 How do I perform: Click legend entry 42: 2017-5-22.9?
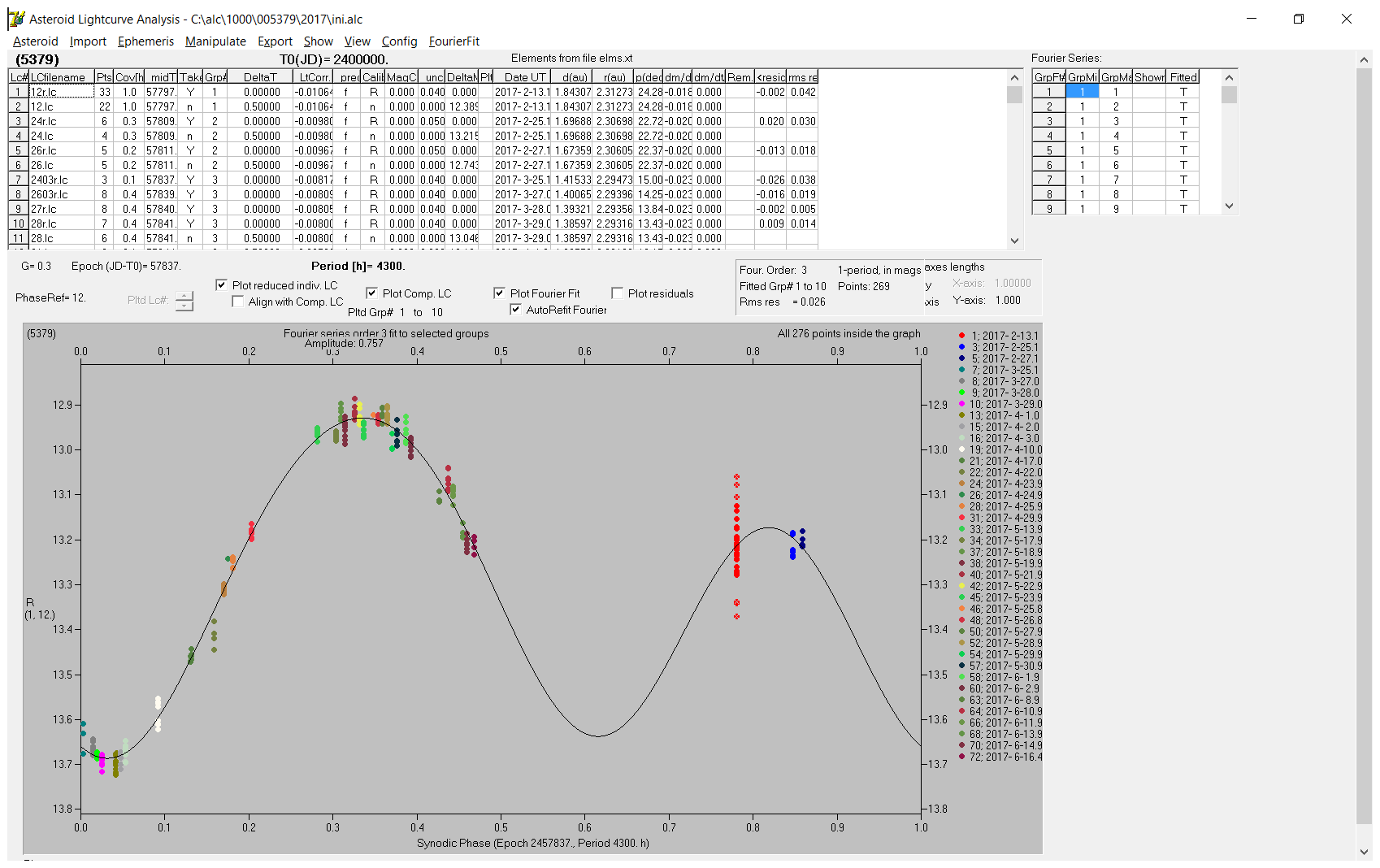[1000, 586]
